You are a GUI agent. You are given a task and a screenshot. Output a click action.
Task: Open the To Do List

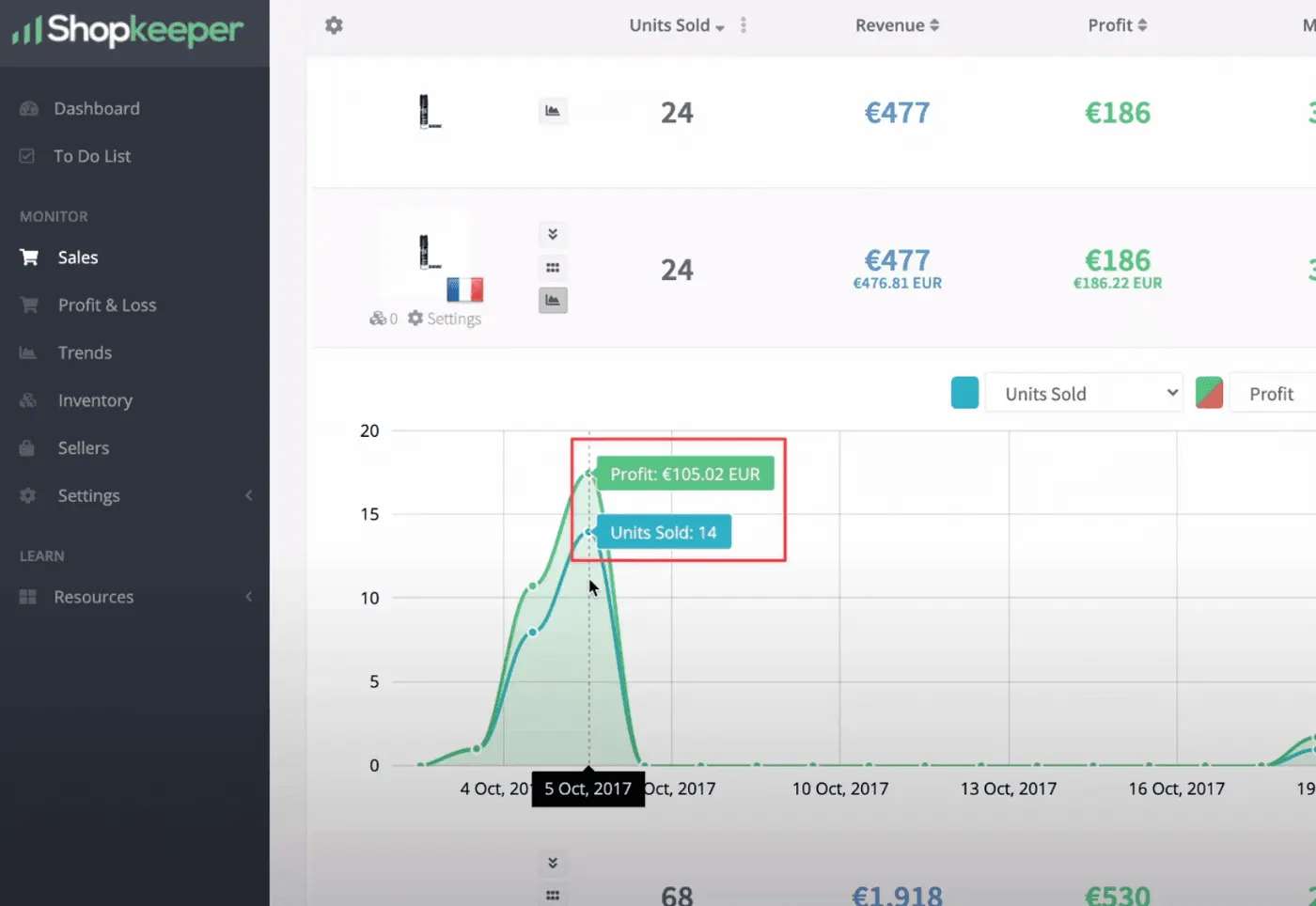(92, 156)
